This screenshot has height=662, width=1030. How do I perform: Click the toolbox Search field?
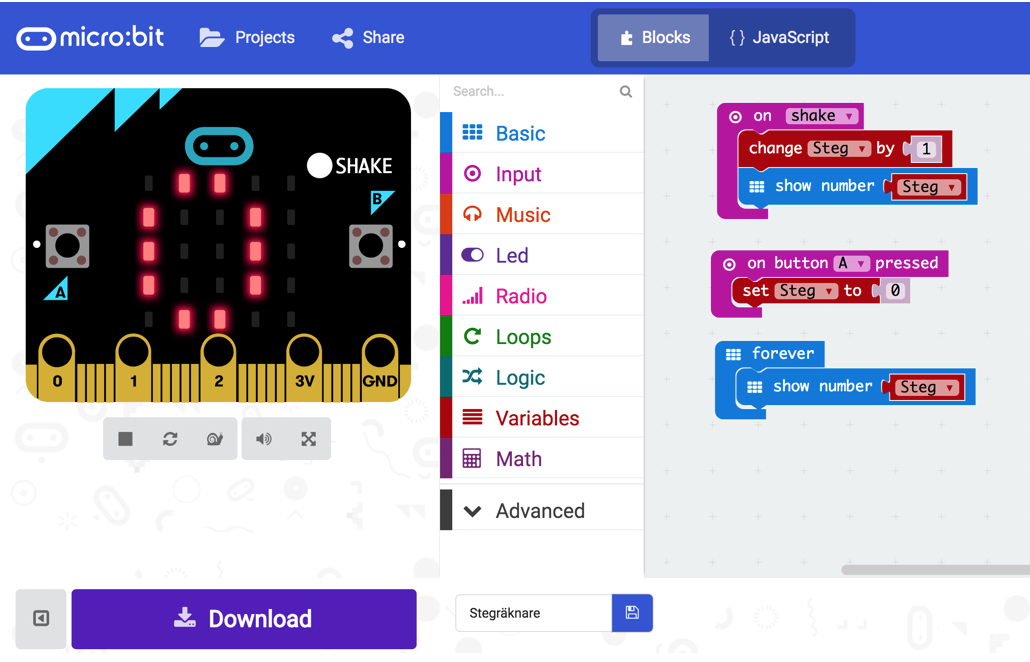[532, 91]
